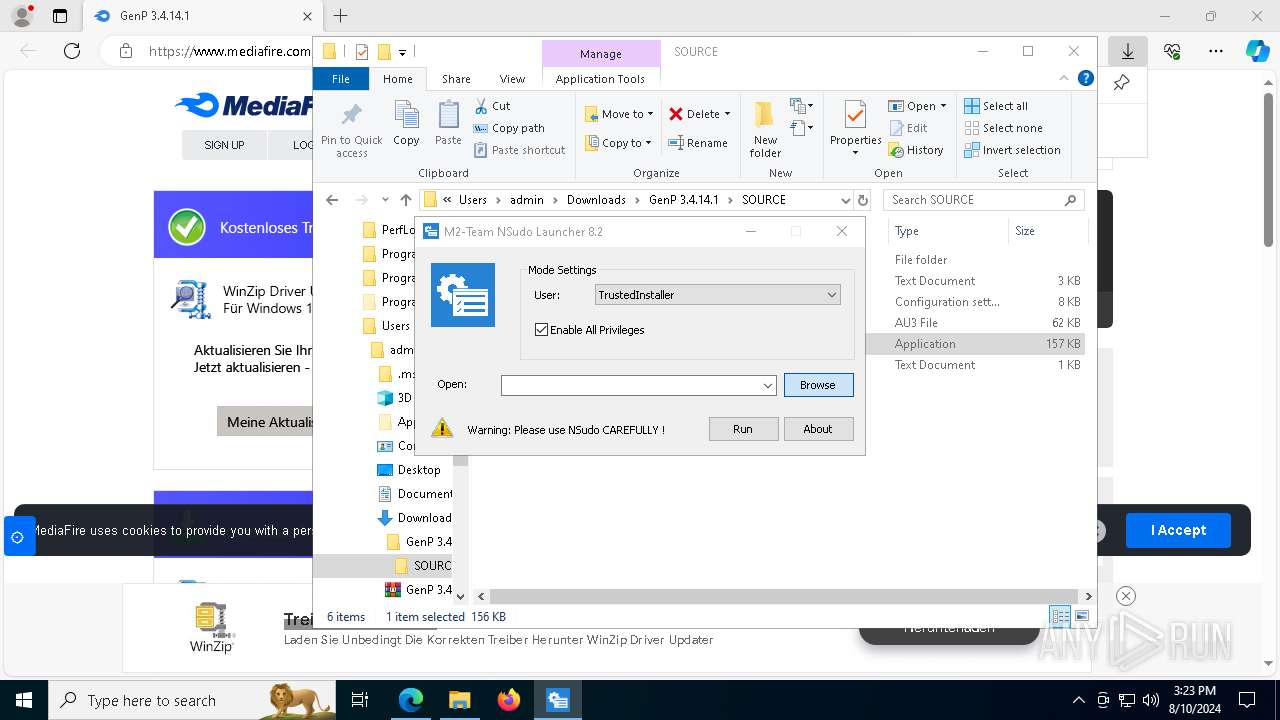Switch to the Share ribbon tab
The height and width of the screenshot is (720, 1280).
[456, 79]
